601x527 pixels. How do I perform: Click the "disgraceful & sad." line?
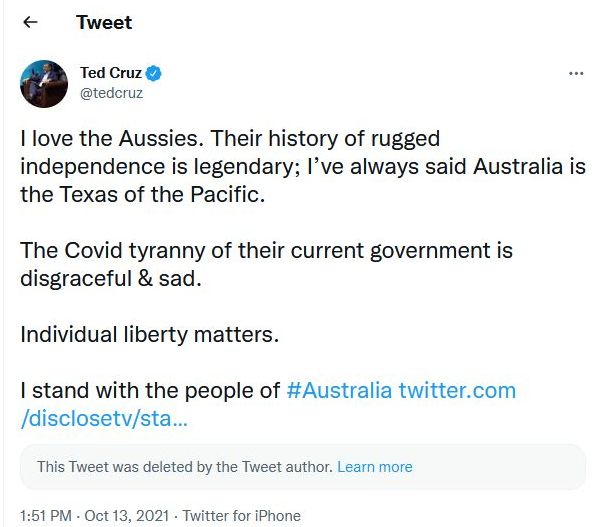coord(111,278)
